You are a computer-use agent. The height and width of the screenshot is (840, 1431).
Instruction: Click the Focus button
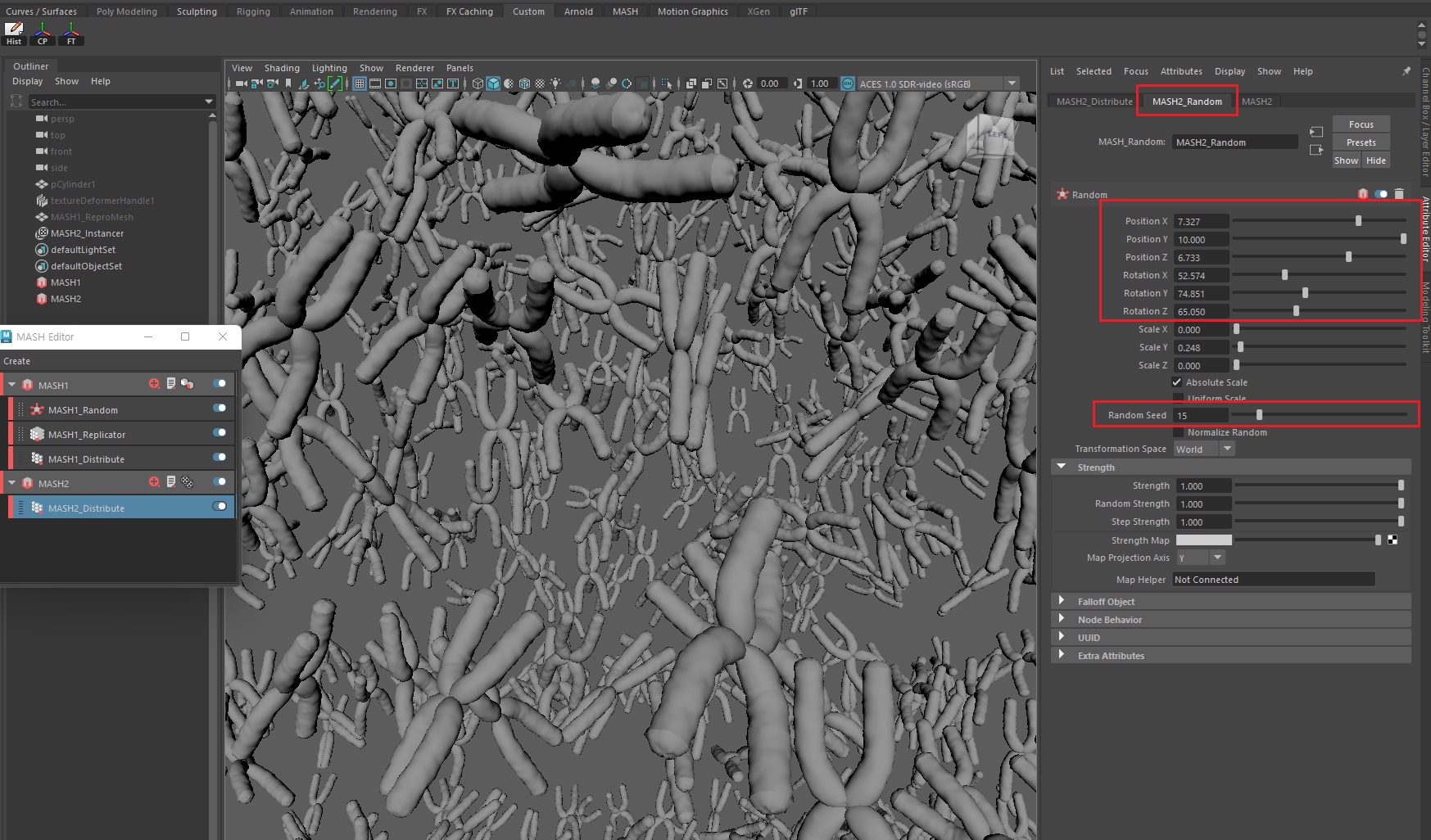(x=1361, y=124)
